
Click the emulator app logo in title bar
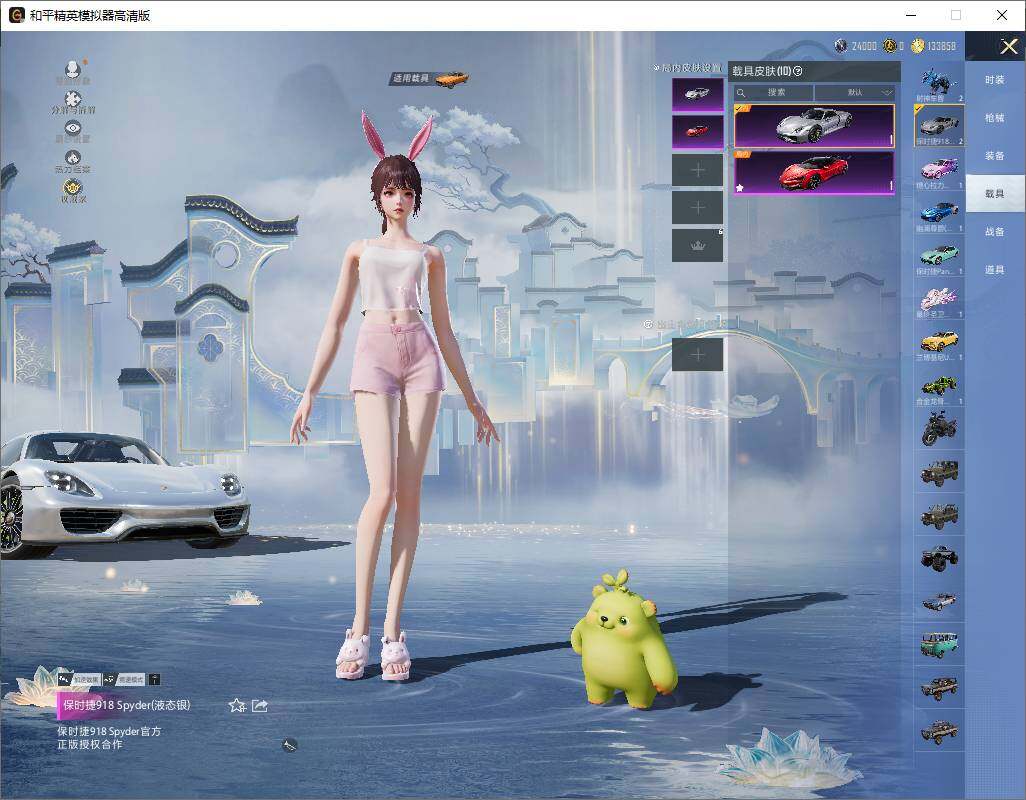coord(16,15)
